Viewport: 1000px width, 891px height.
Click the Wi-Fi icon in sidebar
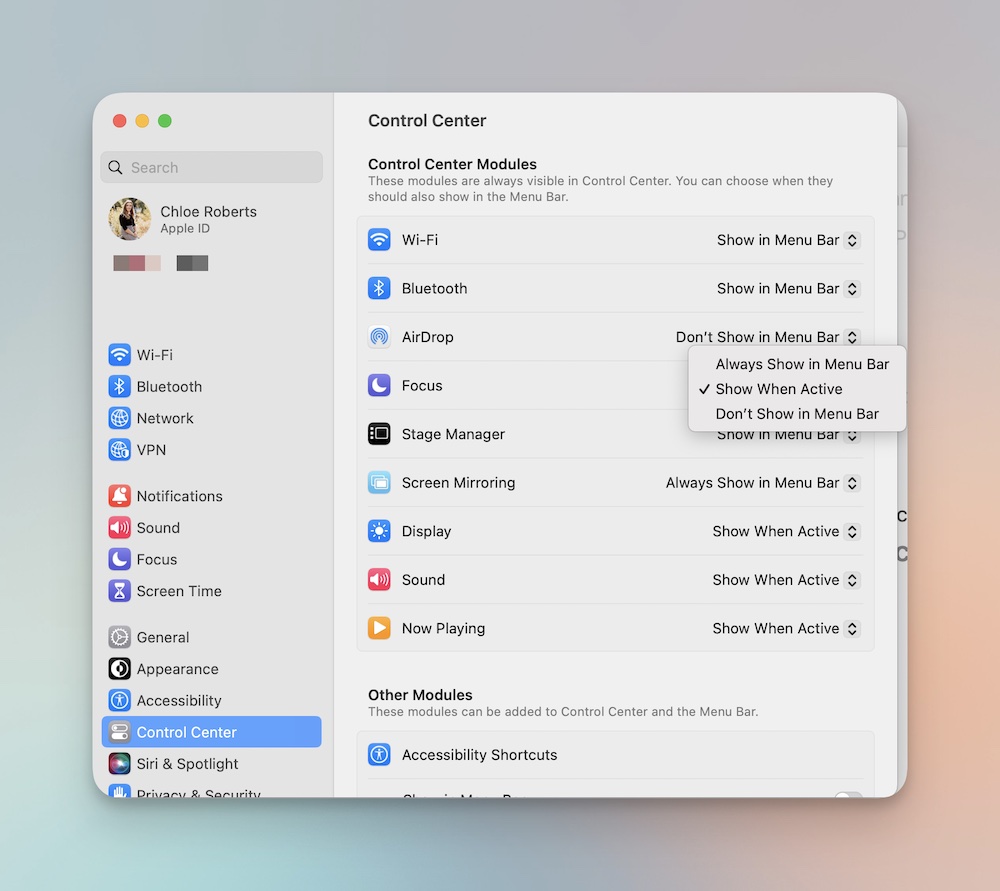119,355
